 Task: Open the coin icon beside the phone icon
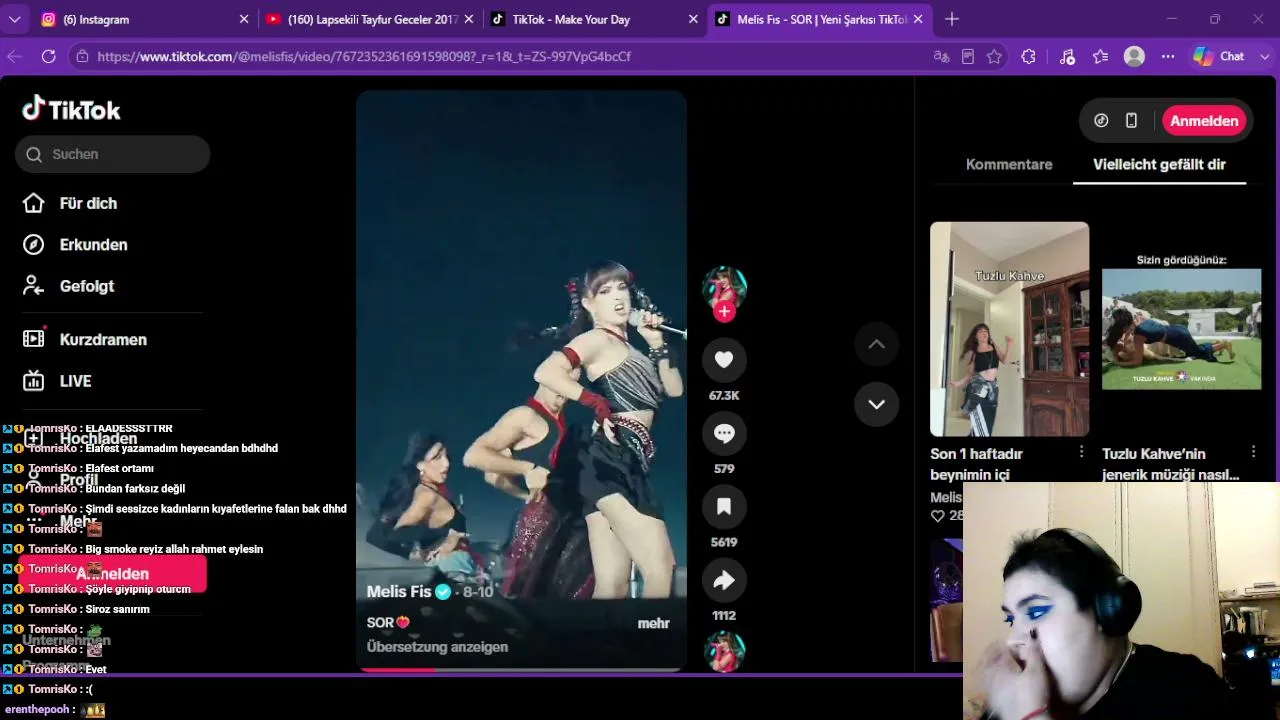coord(1101,121)
